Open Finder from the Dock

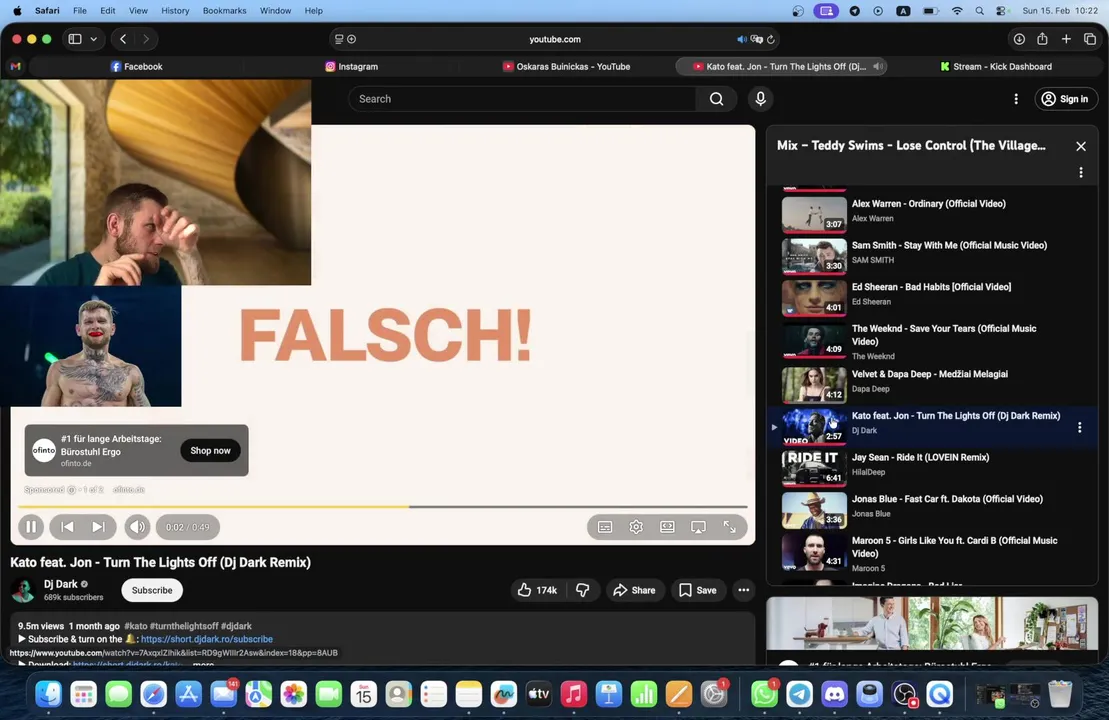point(48,695)
